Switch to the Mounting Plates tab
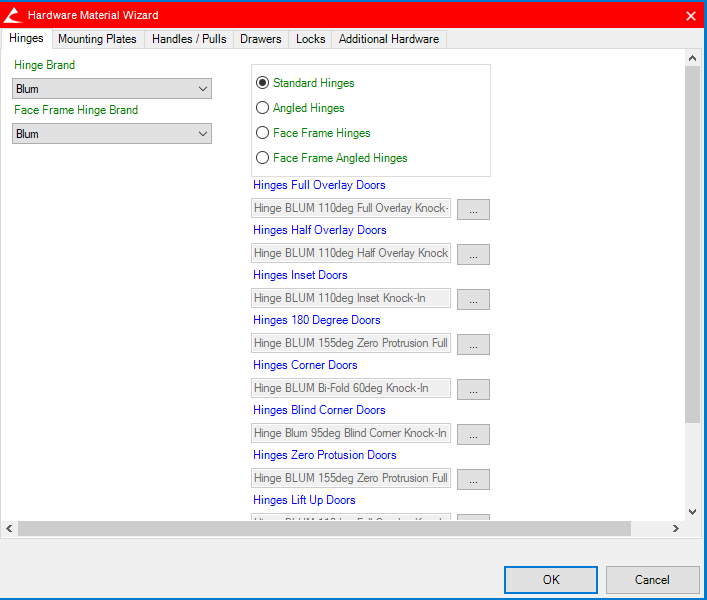The height and width of the screenshot is (600, 707). click(97, 39)
